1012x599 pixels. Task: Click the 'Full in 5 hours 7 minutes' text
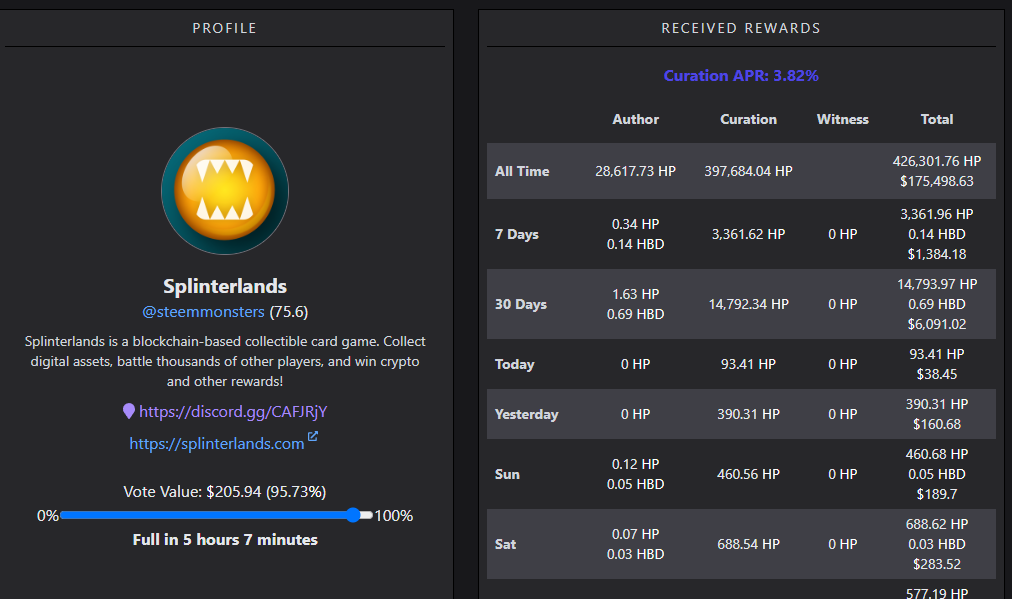(x=225, y=540)
